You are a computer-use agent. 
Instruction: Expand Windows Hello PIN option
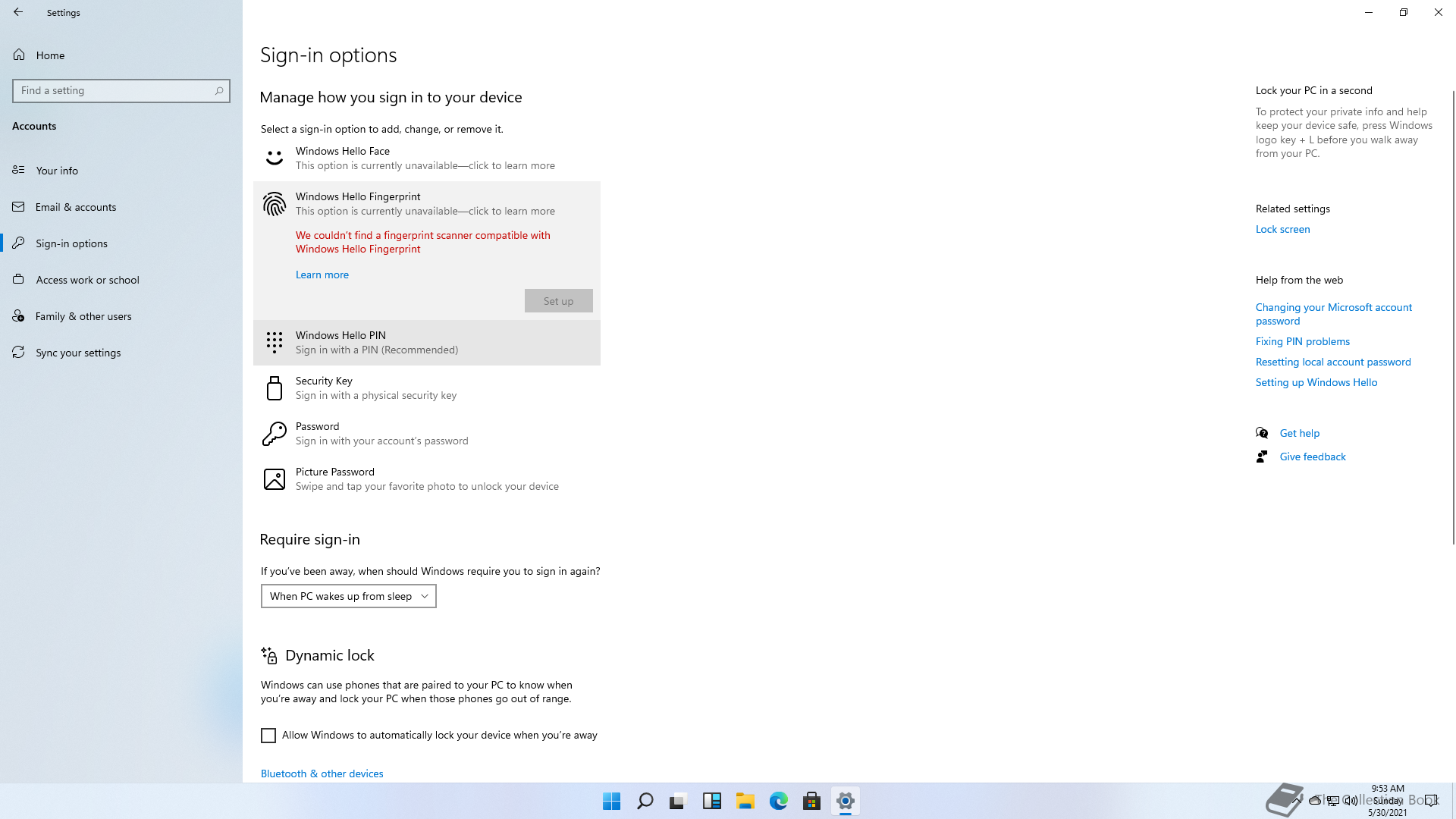pyautogui.click(x=427, y=343)
